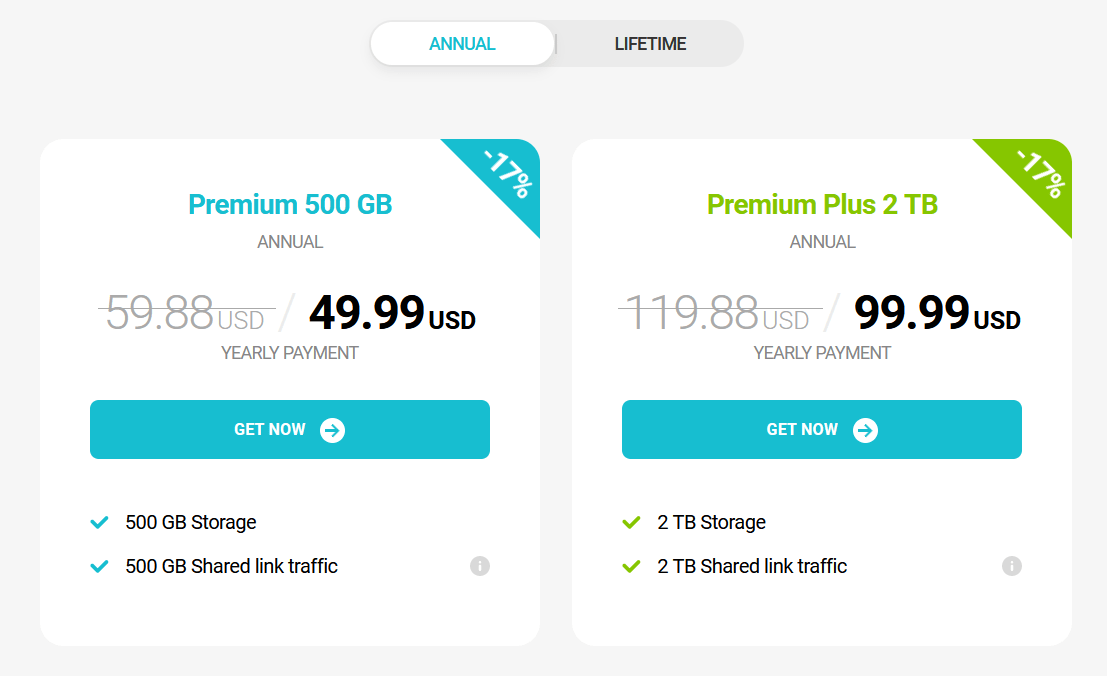Click the info icon beside 2 TB Shared link traffic
1107x676 pixels.
click(x=1011, y=566)
